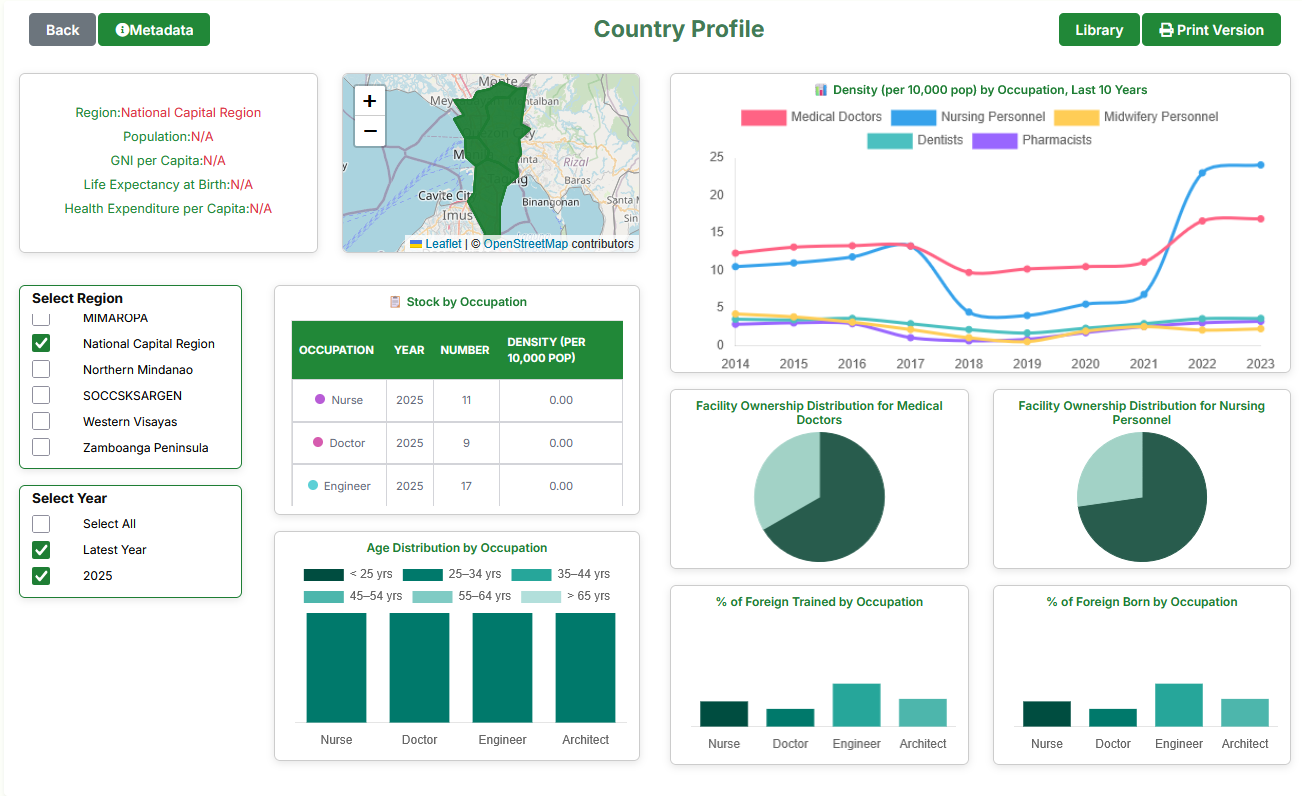Tick the Select All year checkbox
Screen dimensions: 1302x796
(41, 523)
